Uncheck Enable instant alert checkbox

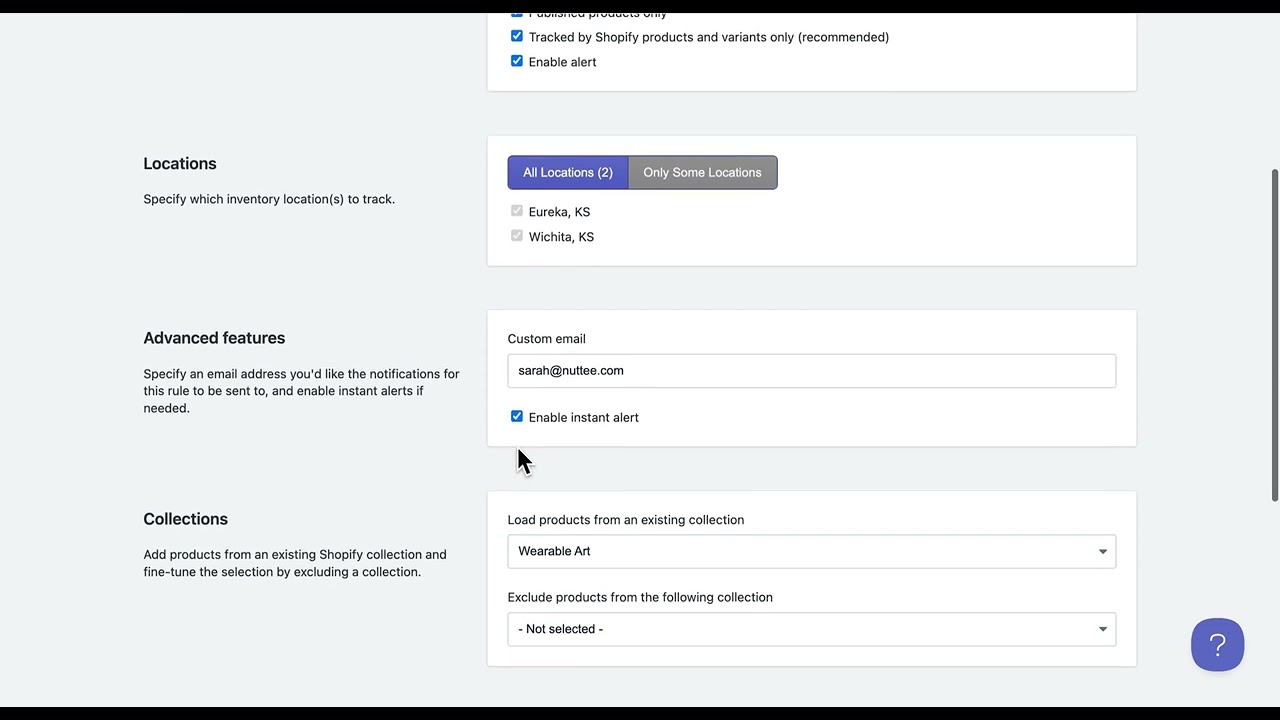(x=517, y=417)
